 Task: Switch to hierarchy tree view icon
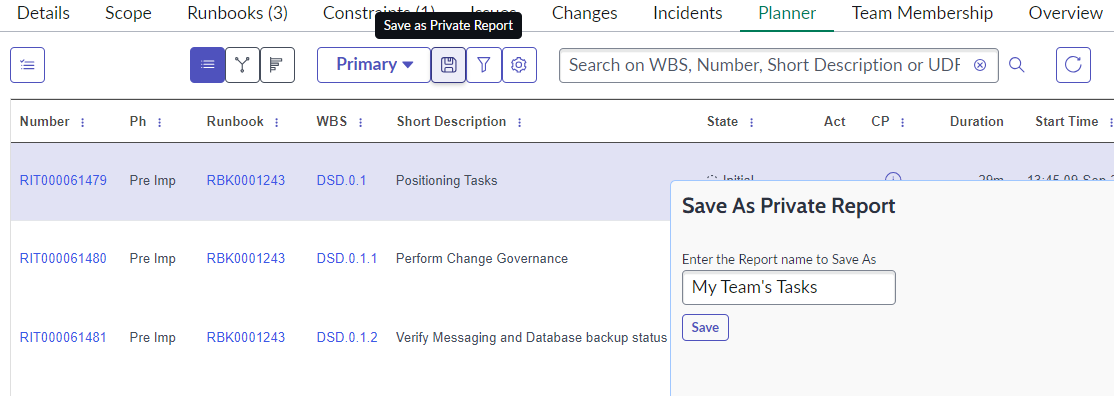[x=242, y=65]
